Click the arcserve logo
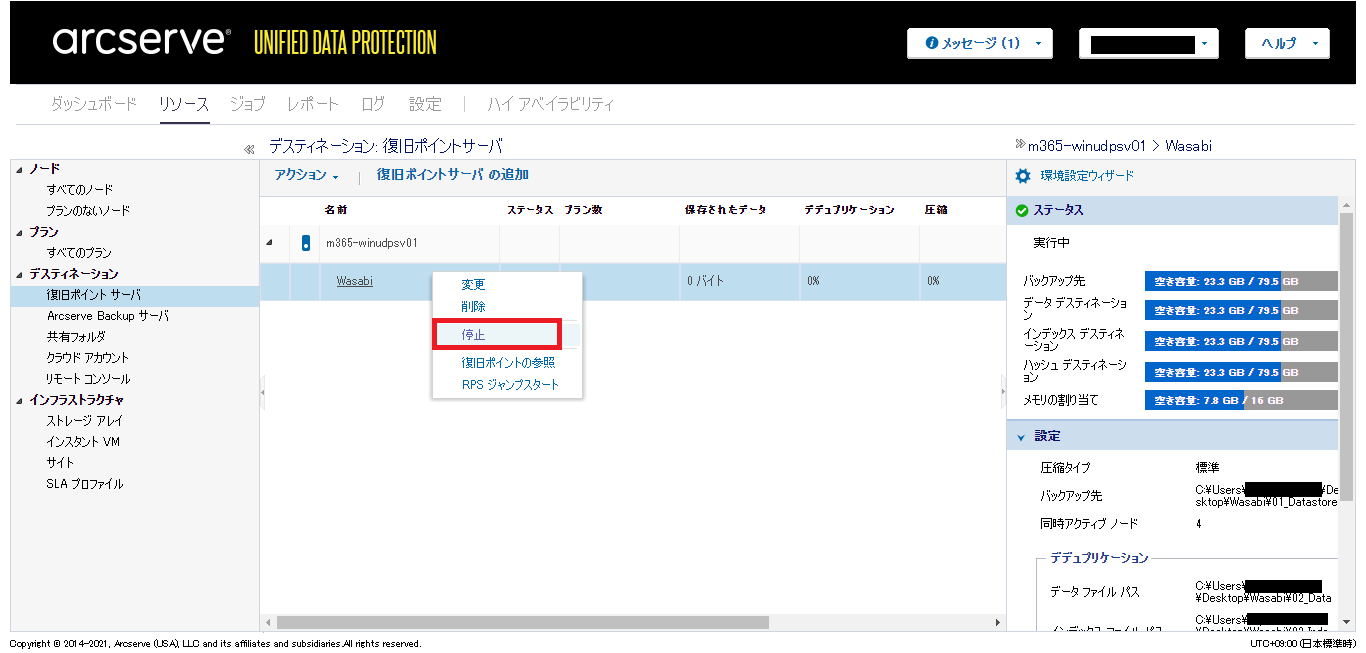Image resolution: width=1366 pixels, height=653 pixels. [141, 41]
